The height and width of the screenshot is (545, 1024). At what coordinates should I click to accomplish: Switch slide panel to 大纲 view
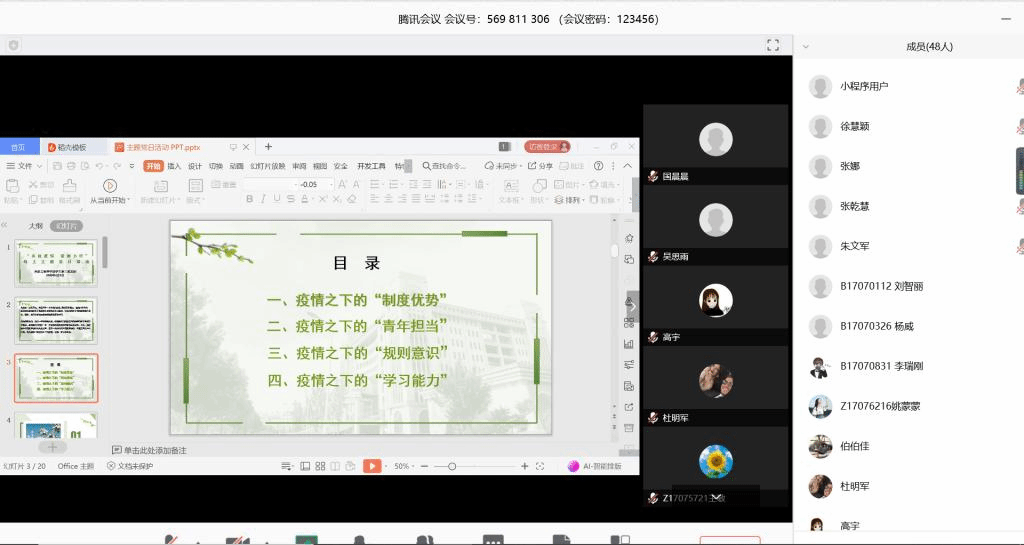(35, 226)
